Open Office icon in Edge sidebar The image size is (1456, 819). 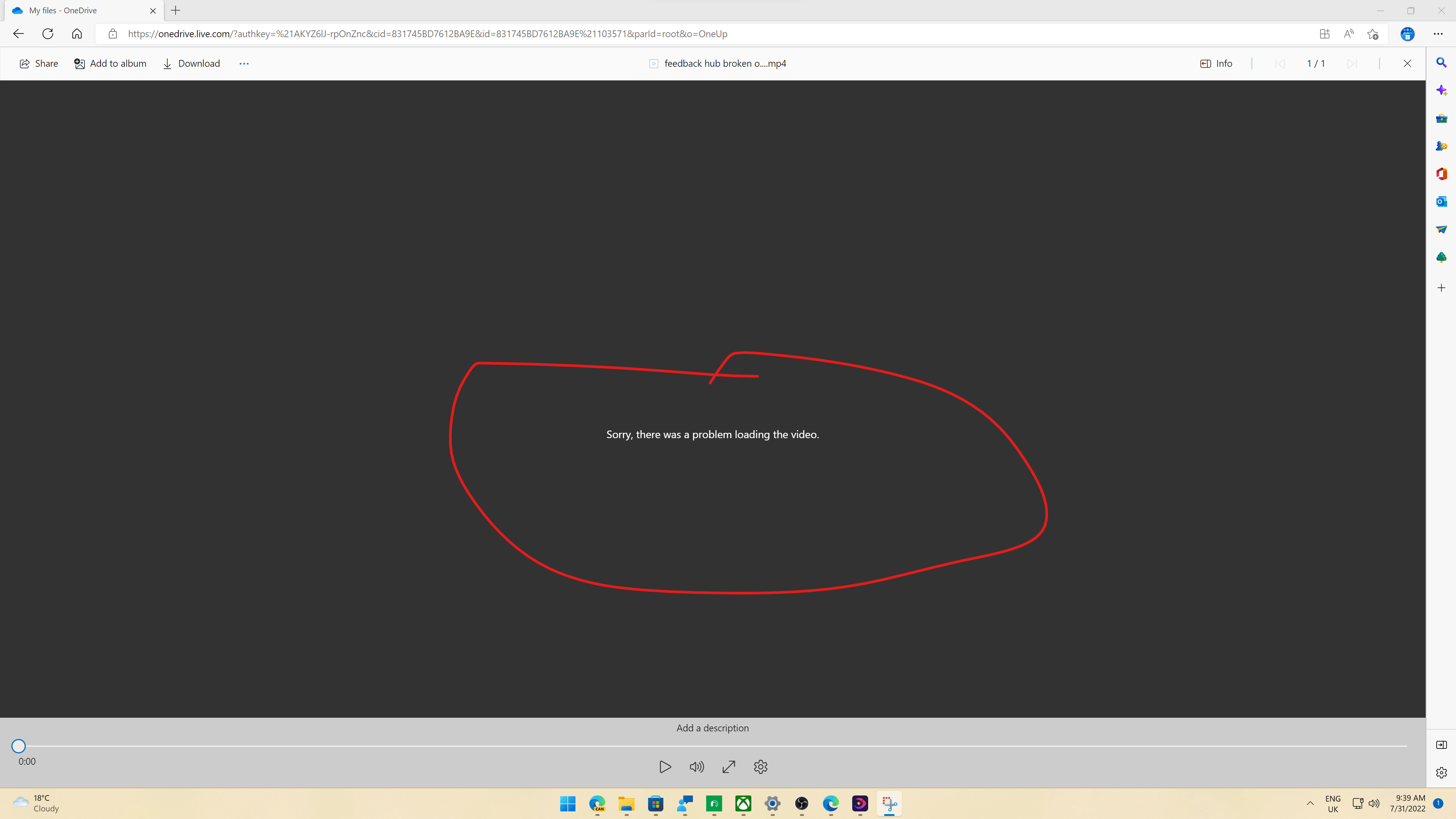tap(1441, 173)
